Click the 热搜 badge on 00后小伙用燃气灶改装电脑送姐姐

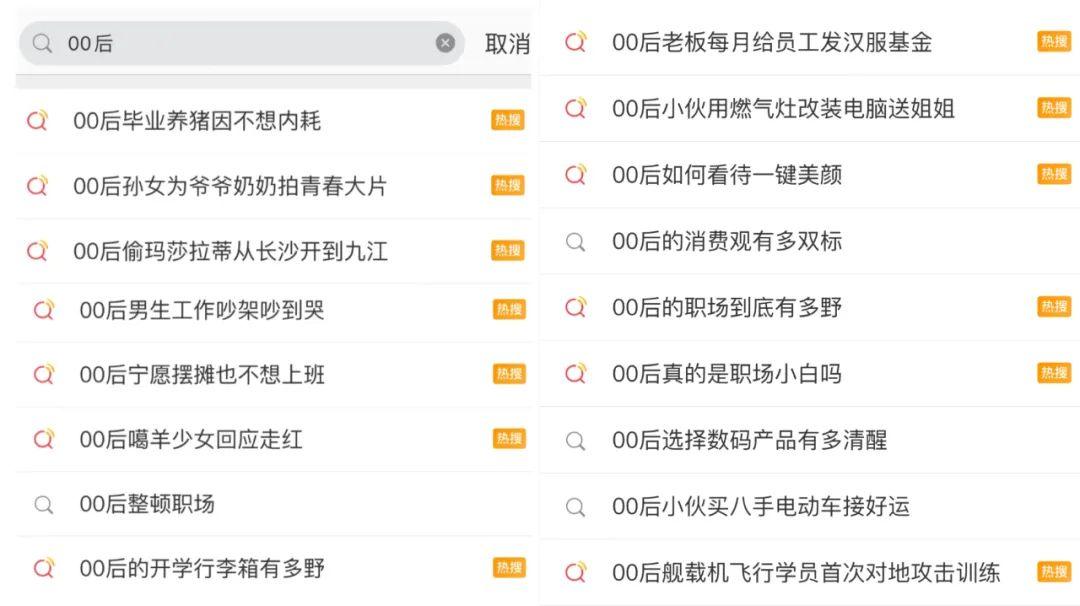(1054, 107)
